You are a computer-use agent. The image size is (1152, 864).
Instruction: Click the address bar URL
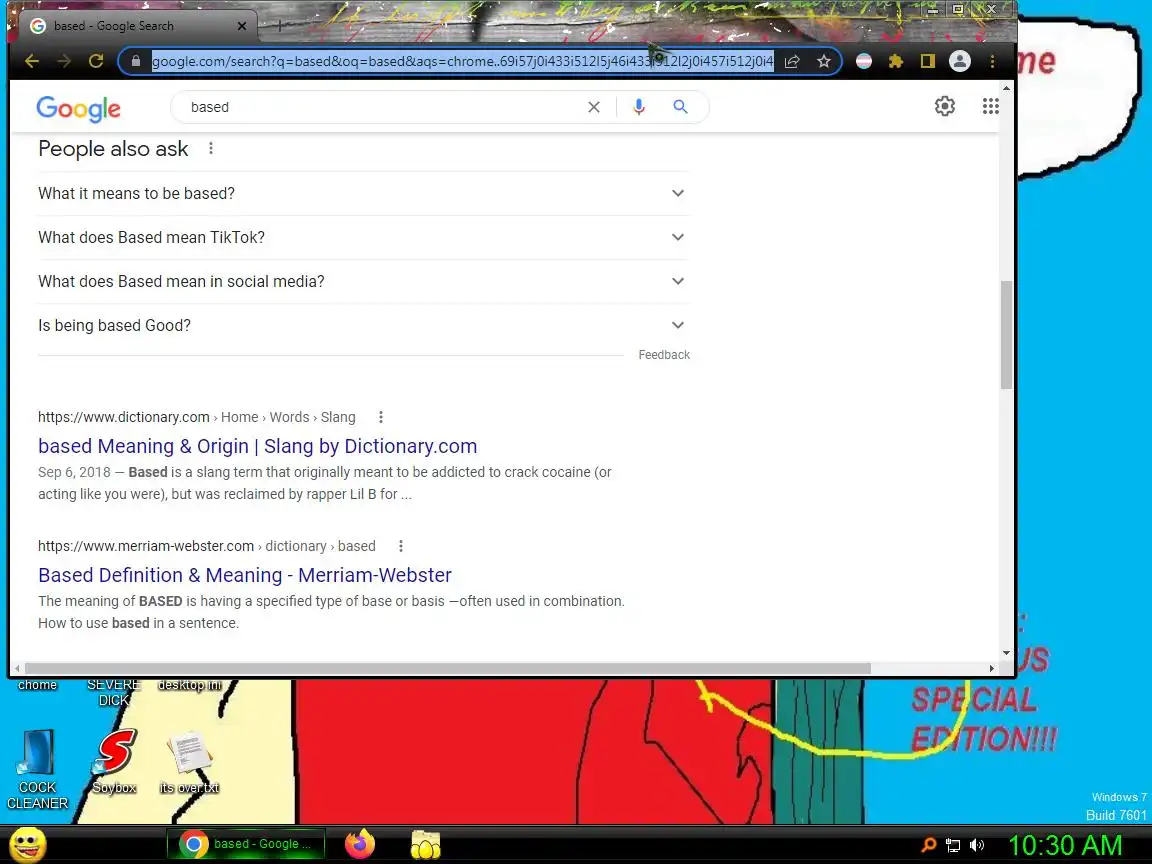(462, 61)
